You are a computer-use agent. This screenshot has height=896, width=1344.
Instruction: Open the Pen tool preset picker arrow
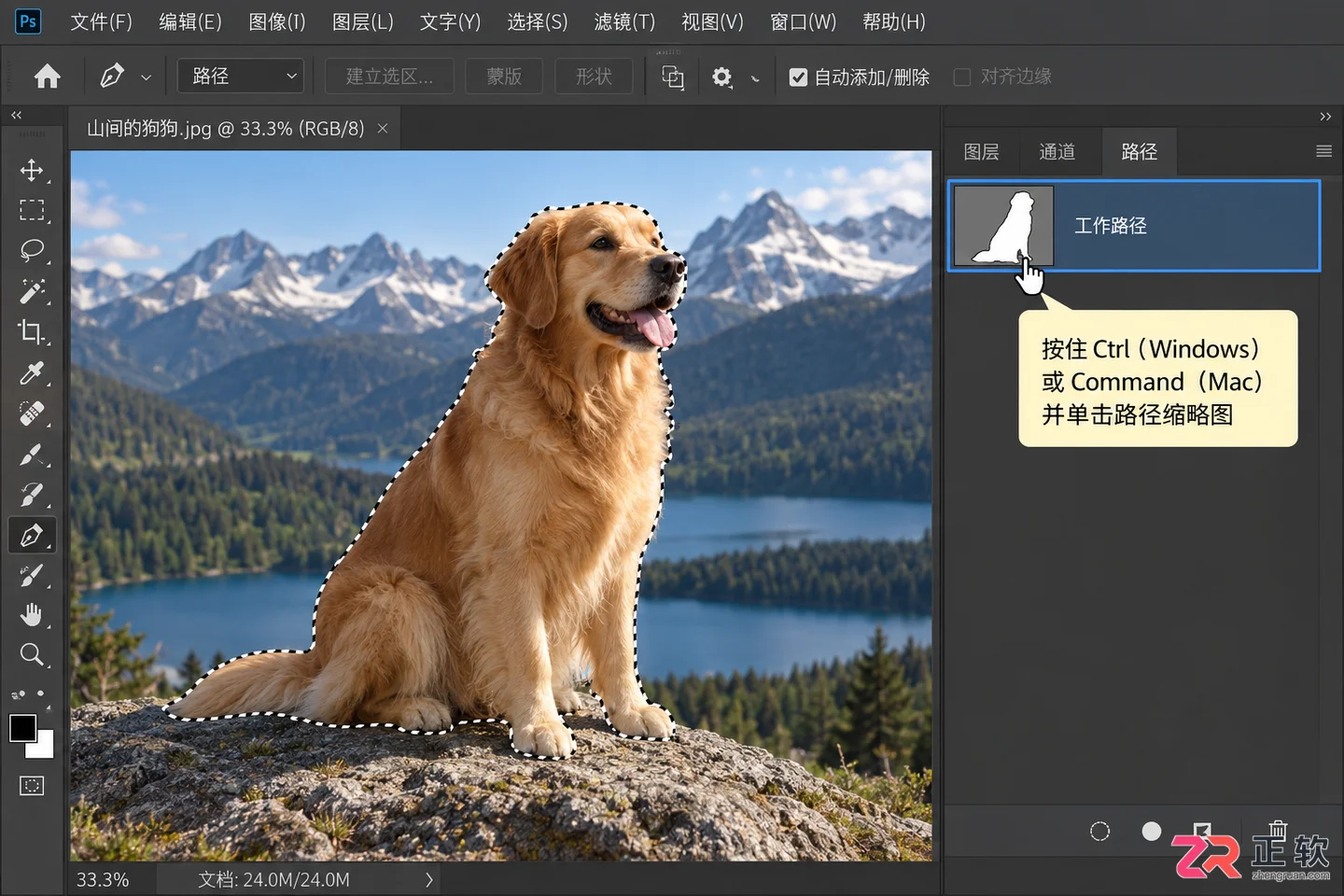(146, 77)
